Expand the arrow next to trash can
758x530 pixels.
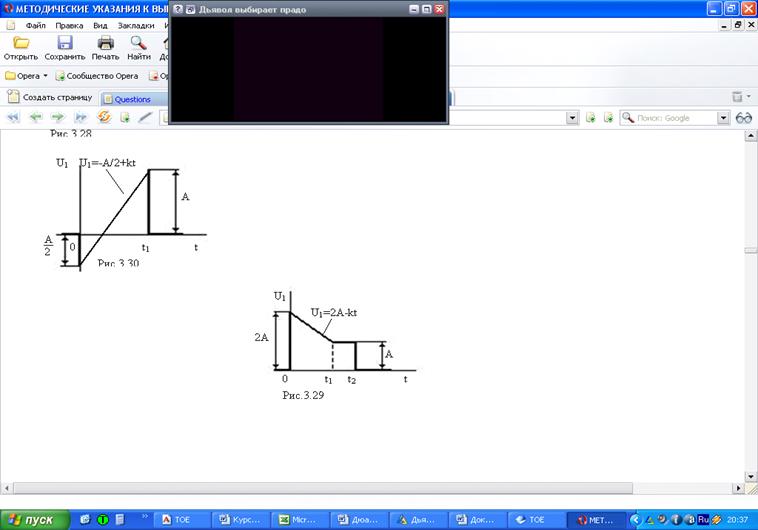click(749, 97)
